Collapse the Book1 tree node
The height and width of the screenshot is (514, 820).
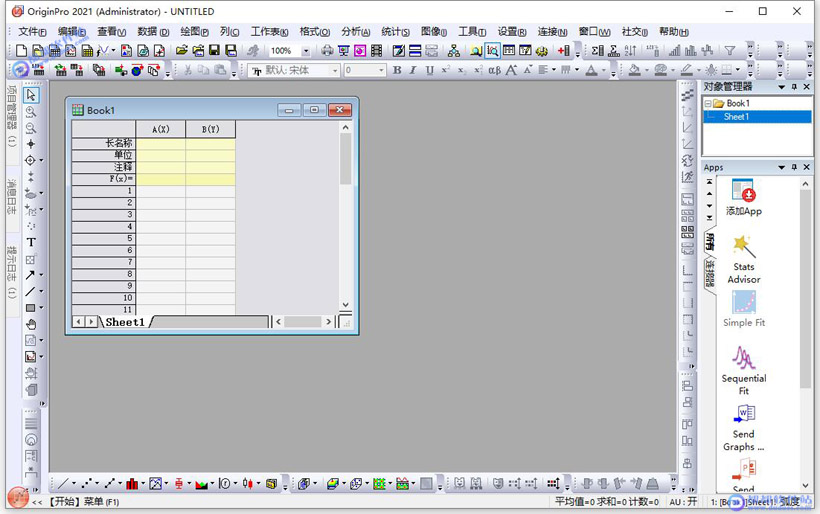point(708,104)
